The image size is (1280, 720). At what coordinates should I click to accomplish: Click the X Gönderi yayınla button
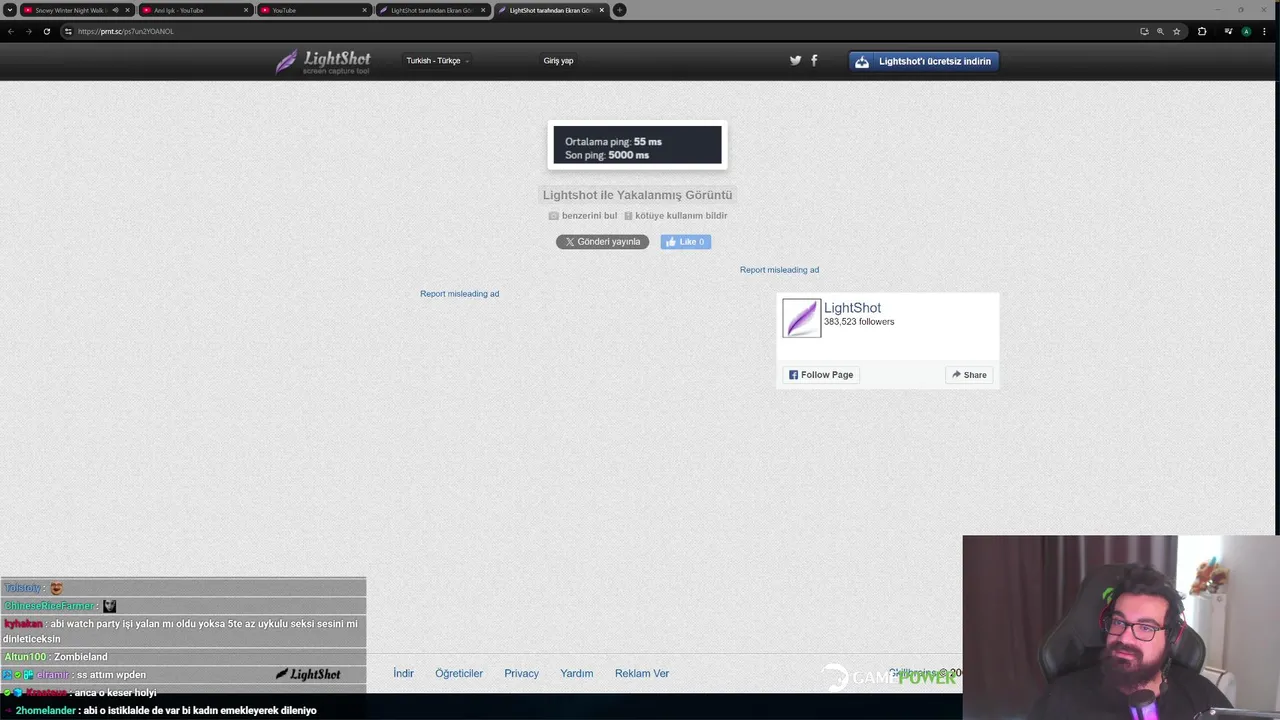(602, 241)
